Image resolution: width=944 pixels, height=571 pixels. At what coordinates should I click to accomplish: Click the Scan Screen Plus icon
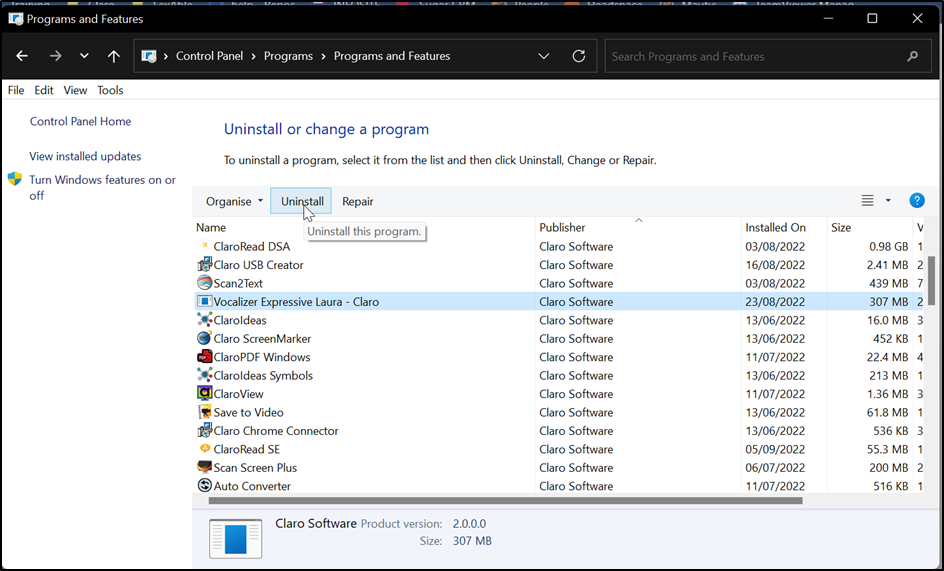(x=205, y=467)
